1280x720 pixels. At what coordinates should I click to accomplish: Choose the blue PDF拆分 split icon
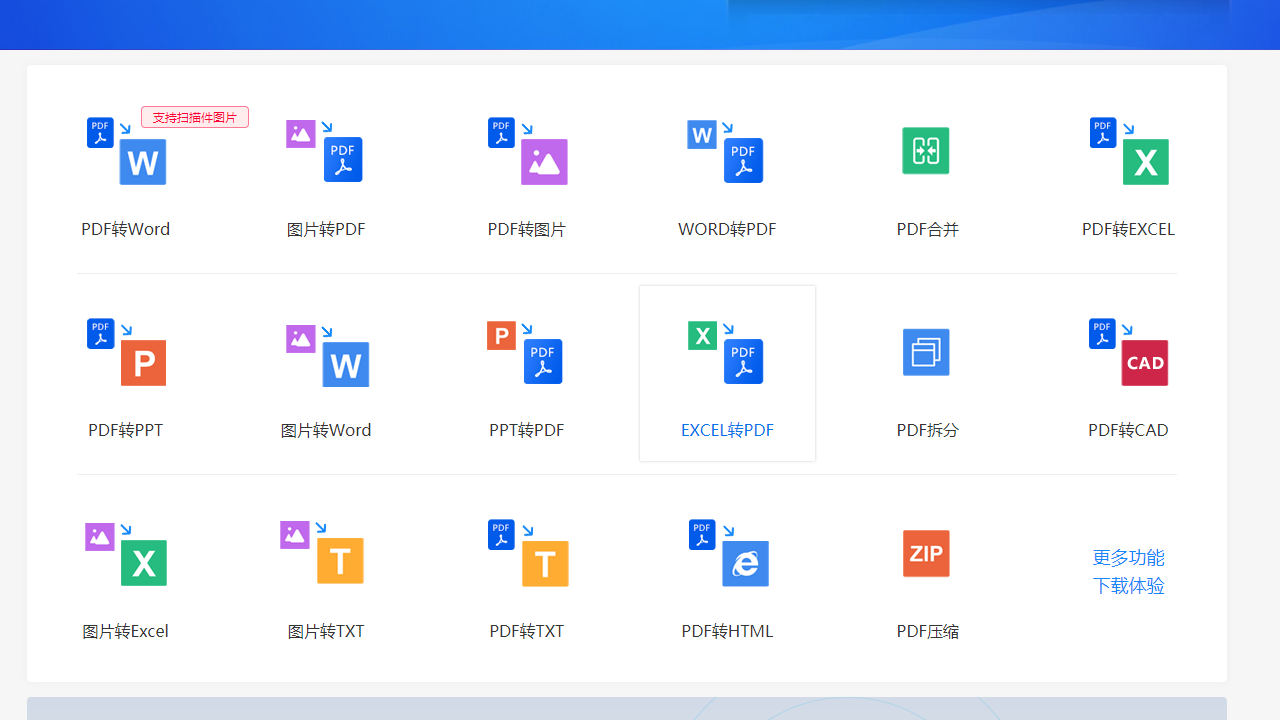click(x=926, y=352)
